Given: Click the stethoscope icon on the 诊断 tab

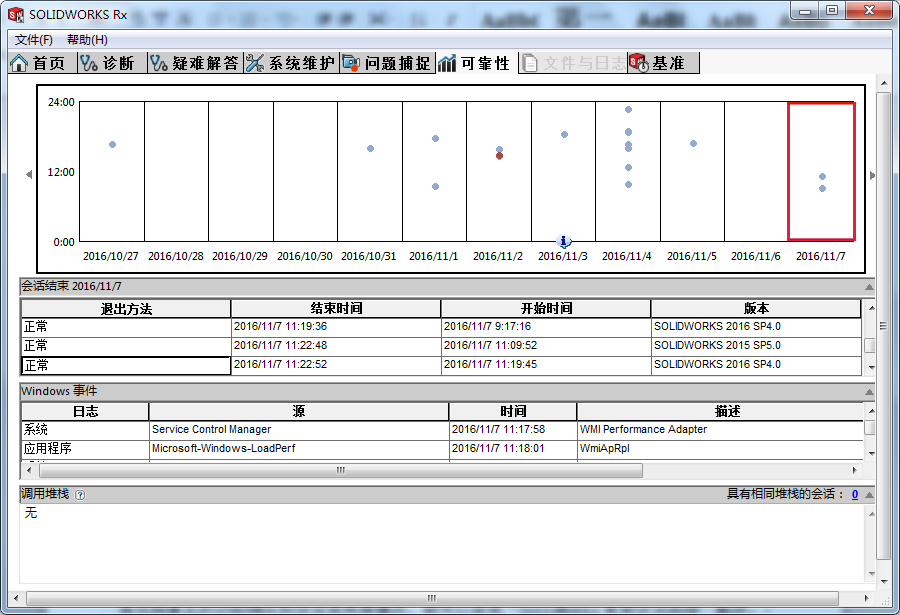Looking at the screenshot, I should 88,63.
